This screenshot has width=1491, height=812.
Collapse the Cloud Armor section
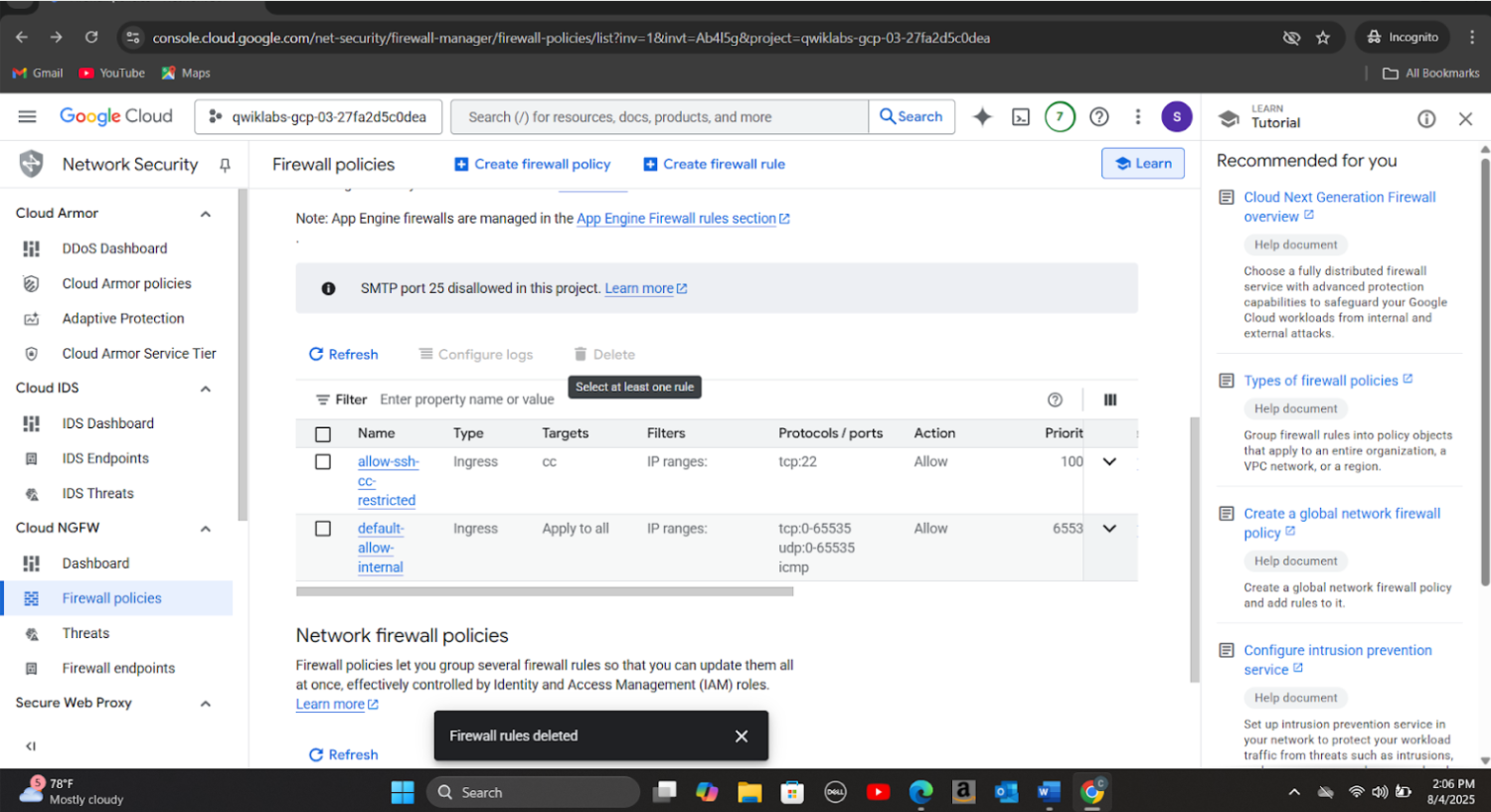206,214
